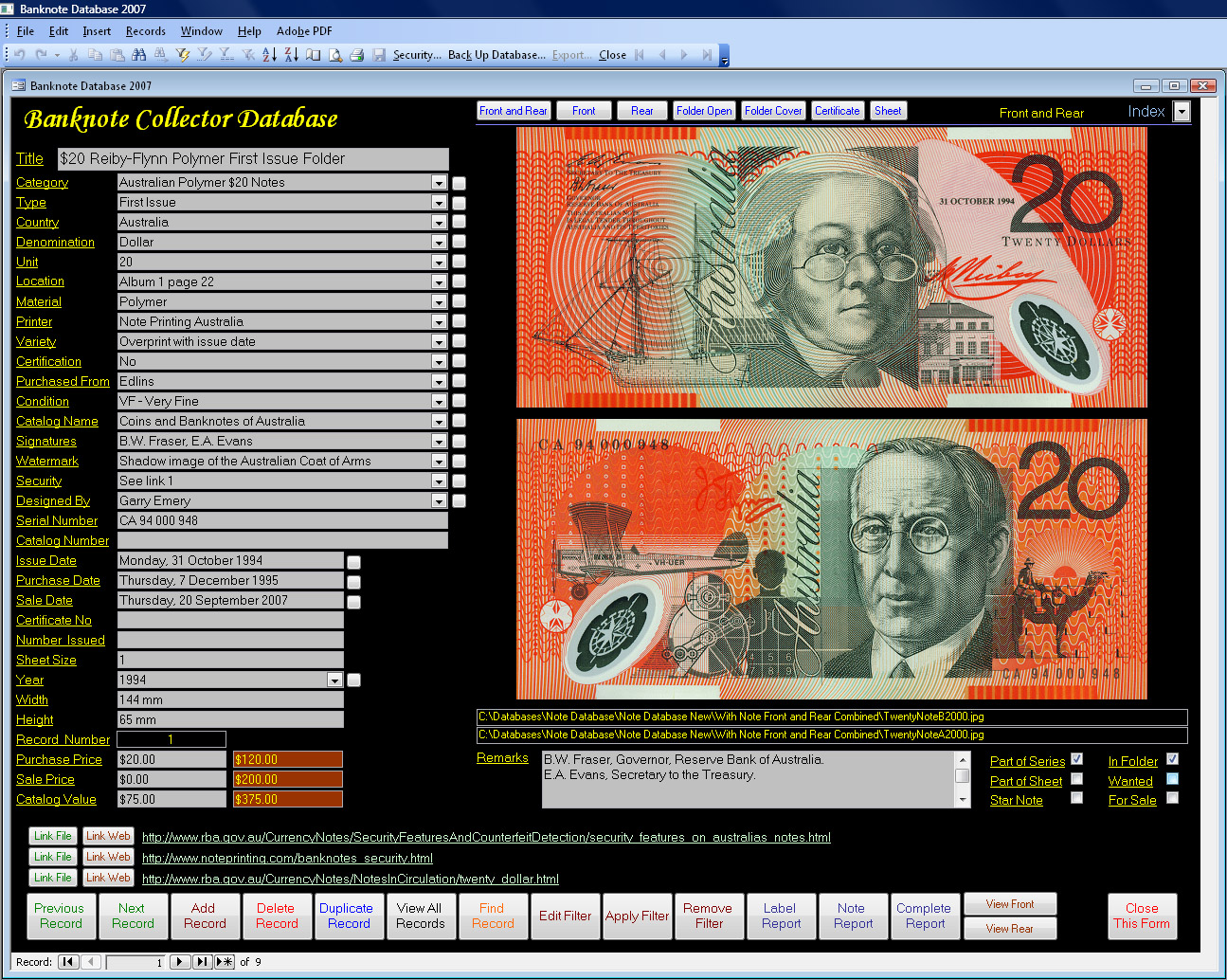
Task: Click the form icon in inner window title
Action: tap(18, 85)
